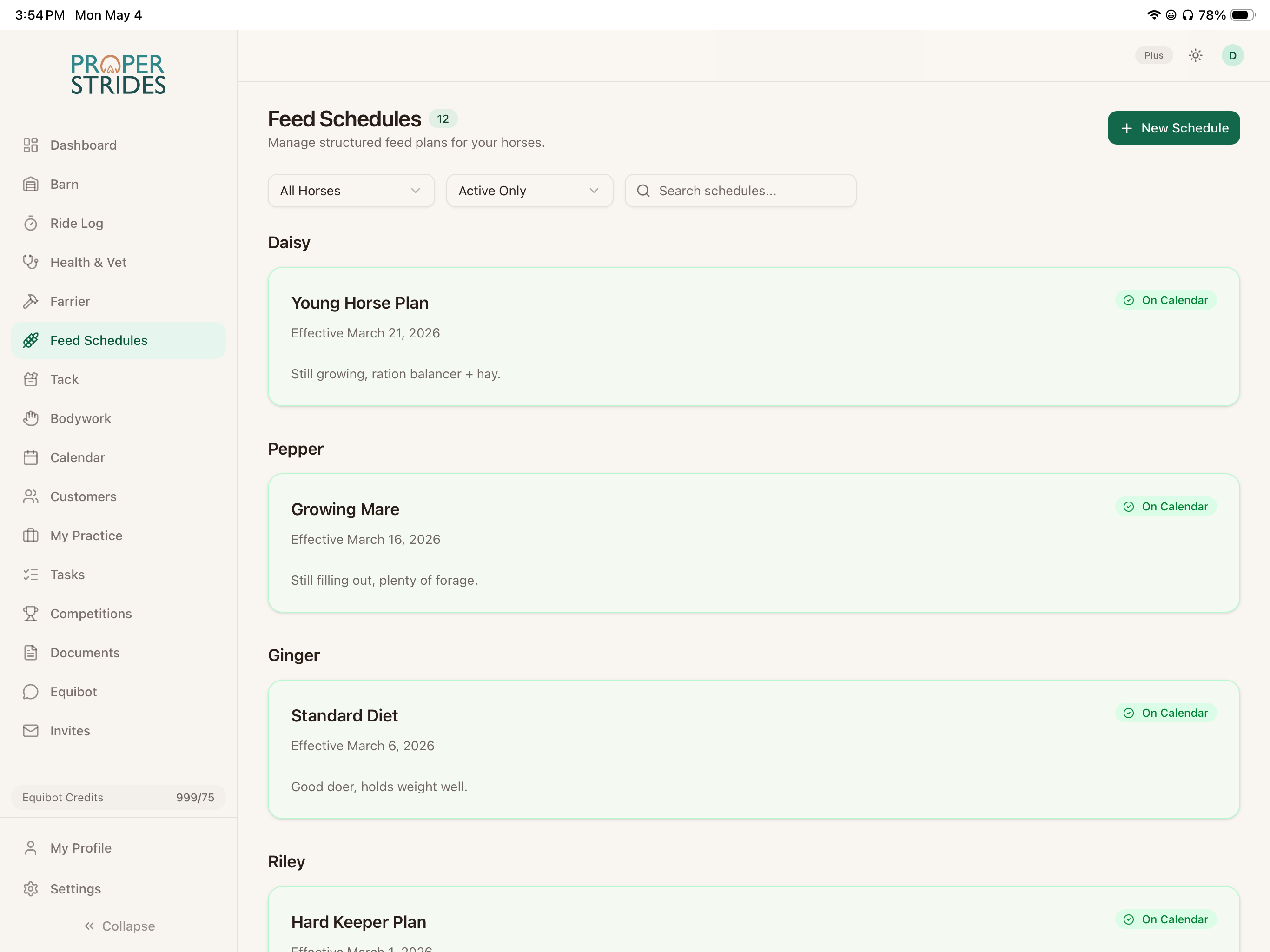Viewport: 1270px width, 952px height.
Task: Navigate to Health & Vet
Action: 119,262
